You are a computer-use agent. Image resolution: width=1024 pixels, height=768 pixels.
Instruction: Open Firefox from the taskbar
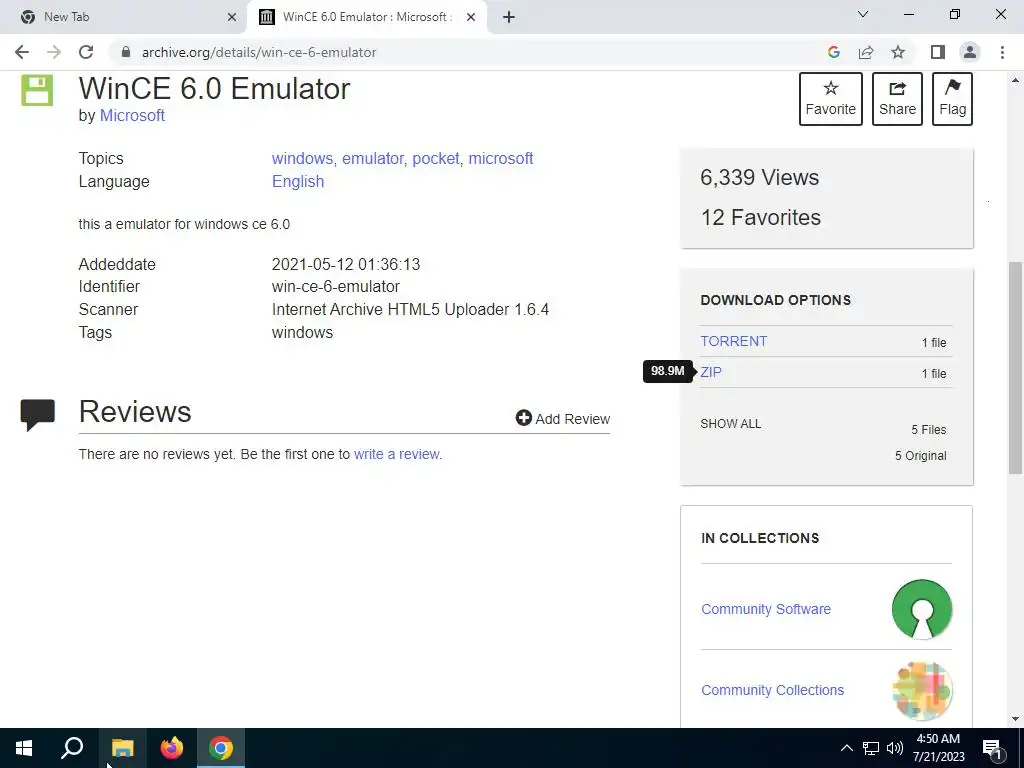click(x=172, y=748)
